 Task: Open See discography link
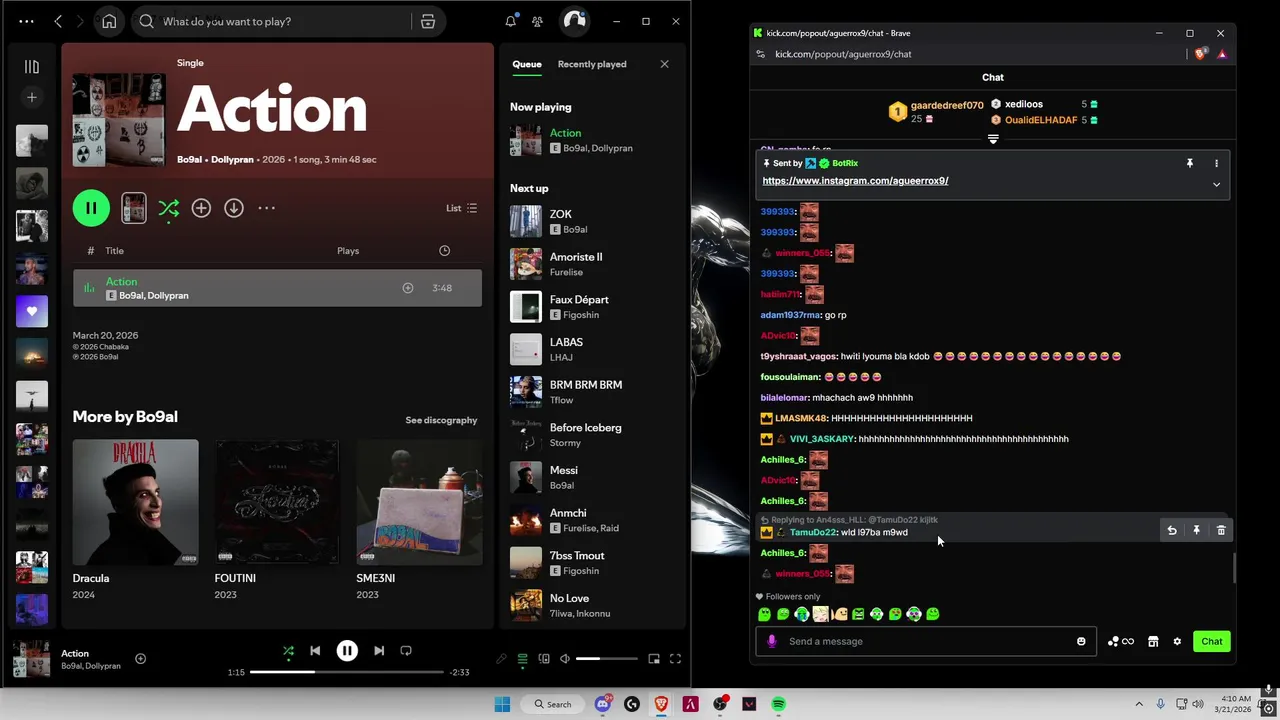click(x=441, y=420)
